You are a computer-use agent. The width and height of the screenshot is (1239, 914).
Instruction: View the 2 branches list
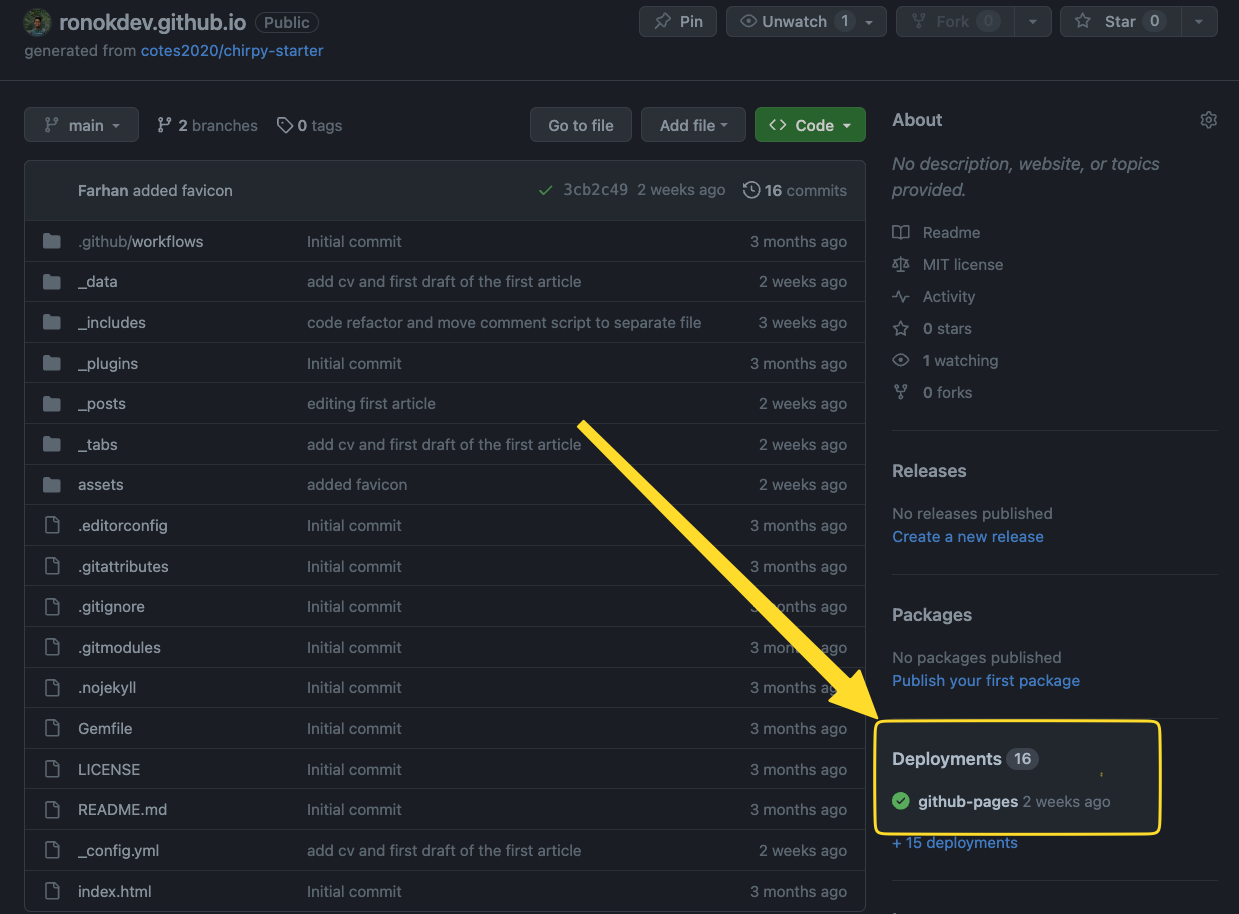point(207,125)
